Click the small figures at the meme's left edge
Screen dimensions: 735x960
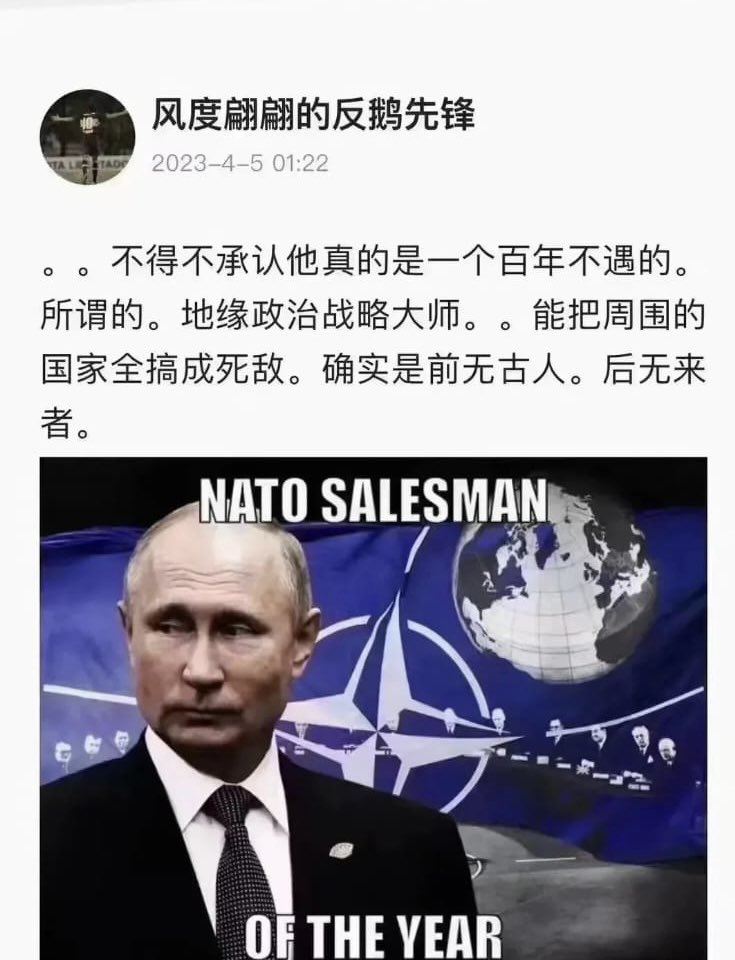tap(91, 747)
